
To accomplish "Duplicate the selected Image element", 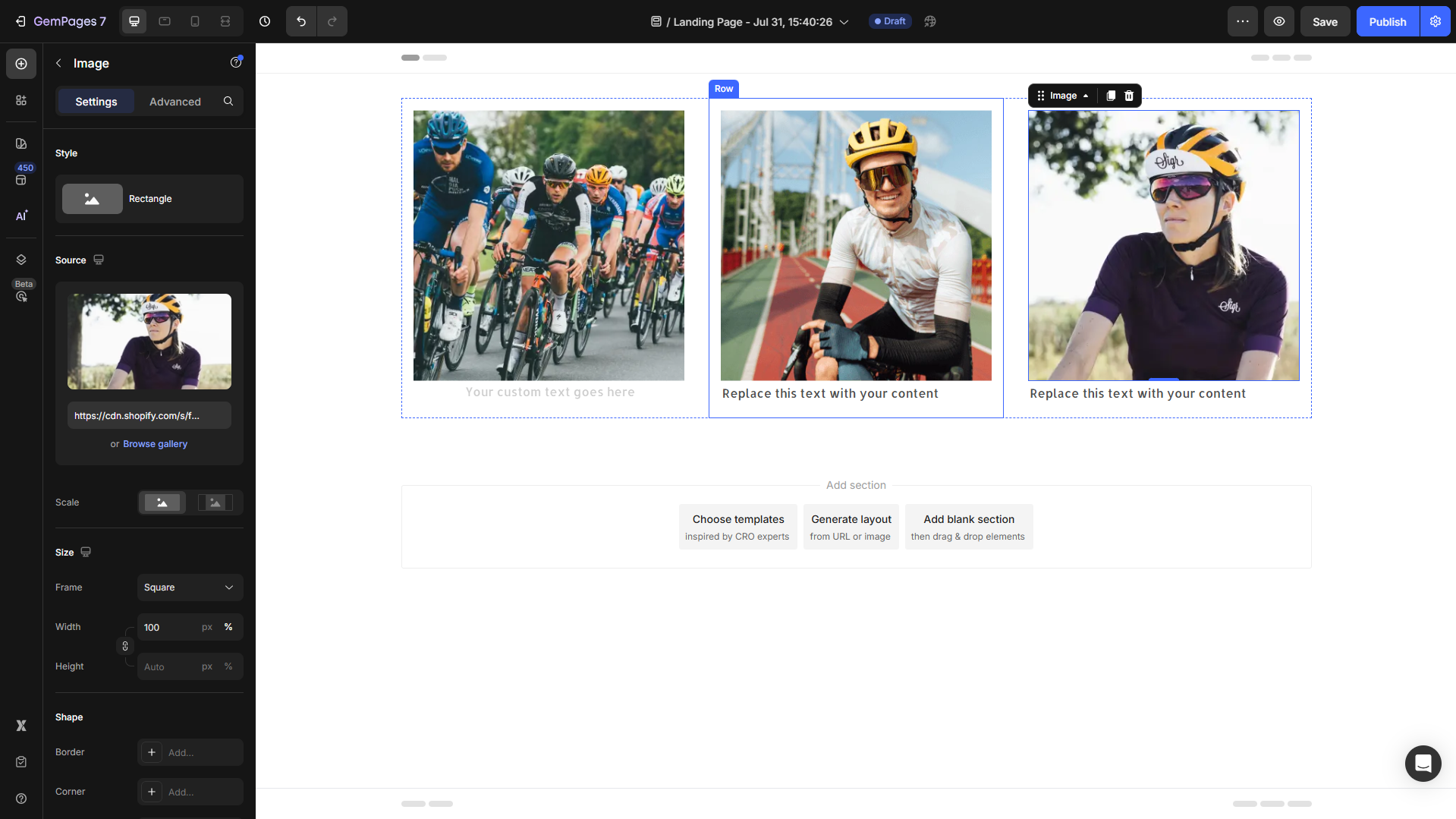I will [1111, 96].
